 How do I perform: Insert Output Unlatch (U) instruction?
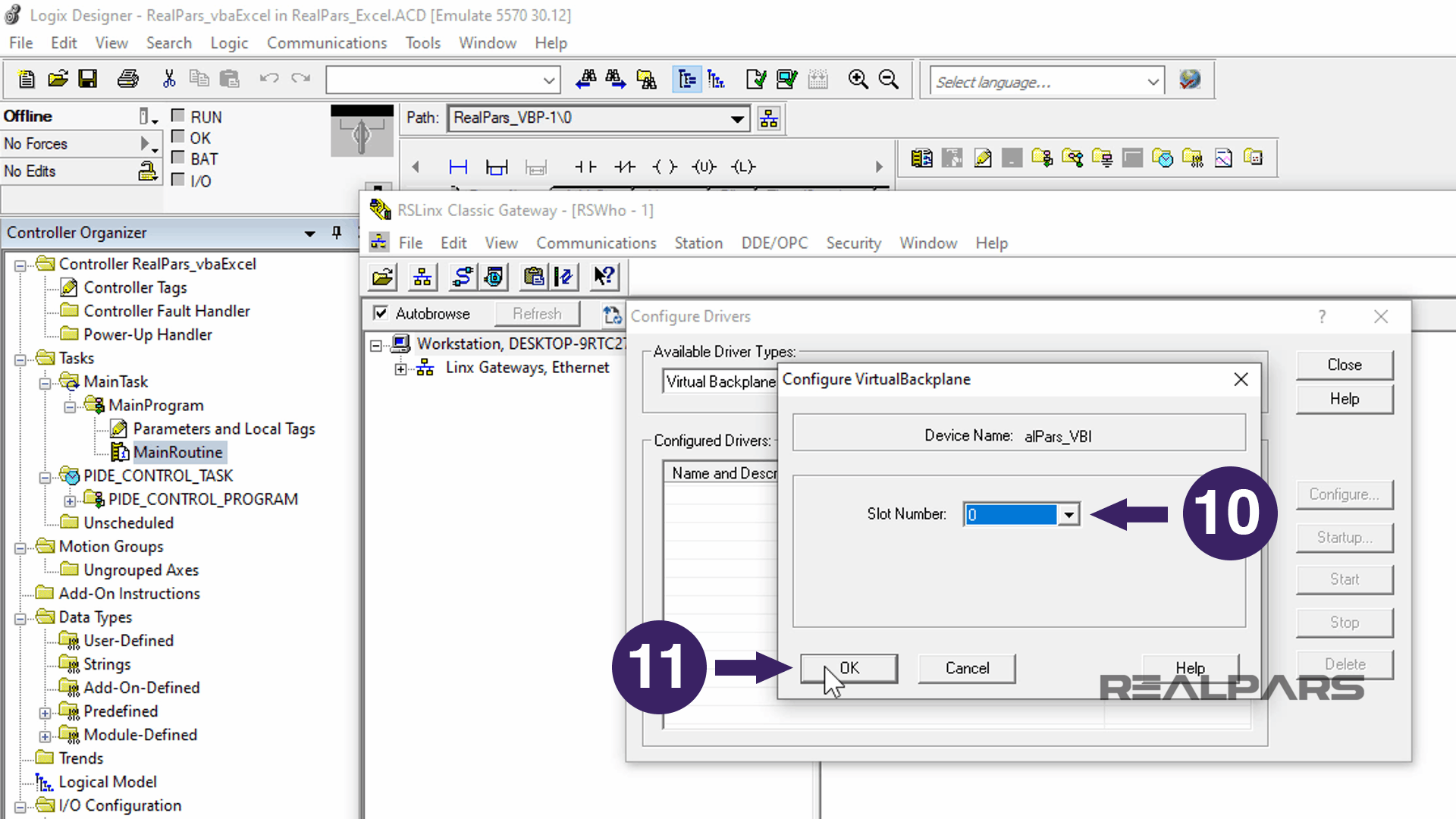coord(704,167)
